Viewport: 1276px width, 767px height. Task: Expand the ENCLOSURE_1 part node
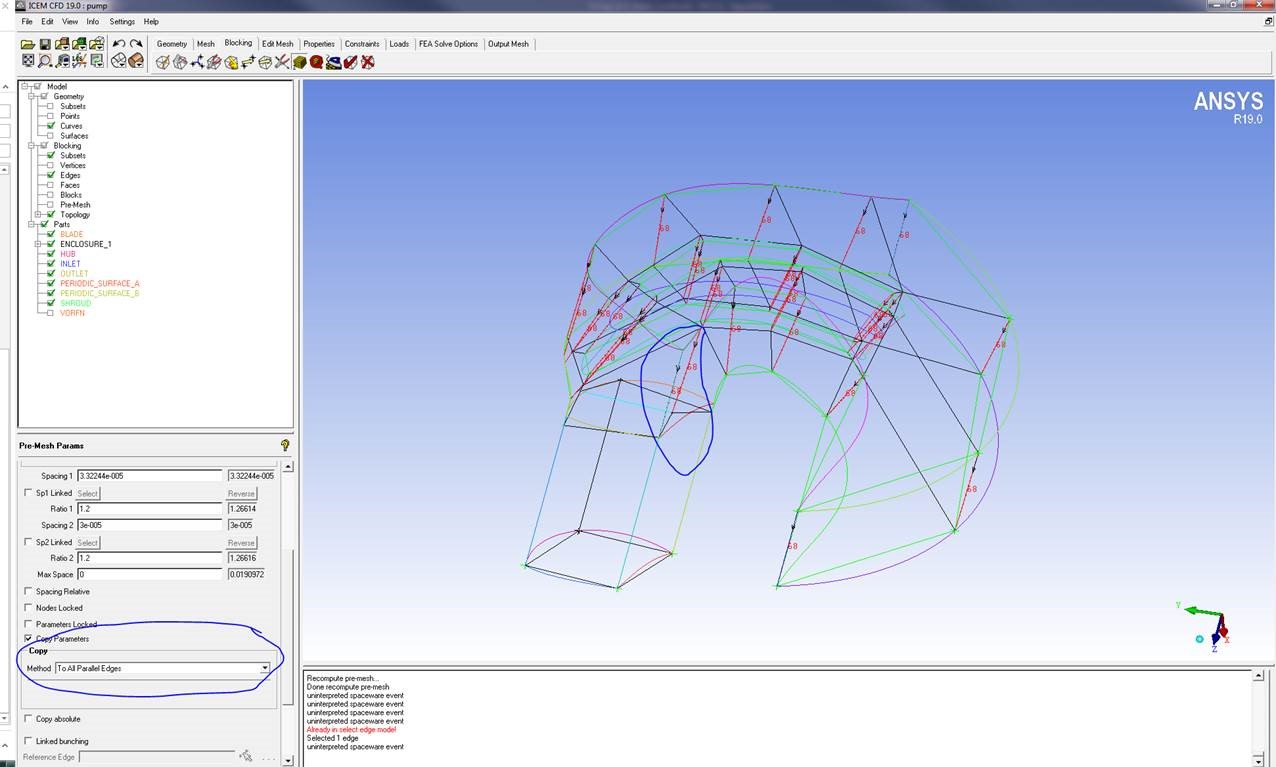pos(38,244)
